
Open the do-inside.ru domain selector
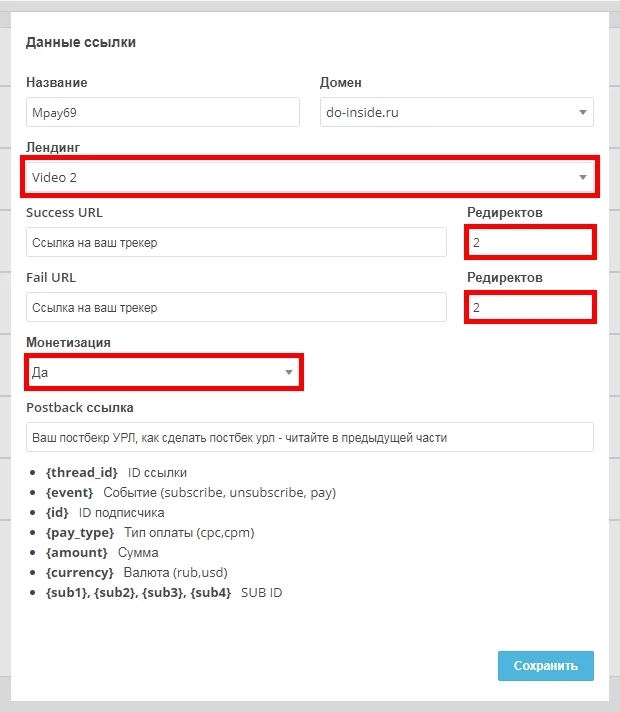456,112
